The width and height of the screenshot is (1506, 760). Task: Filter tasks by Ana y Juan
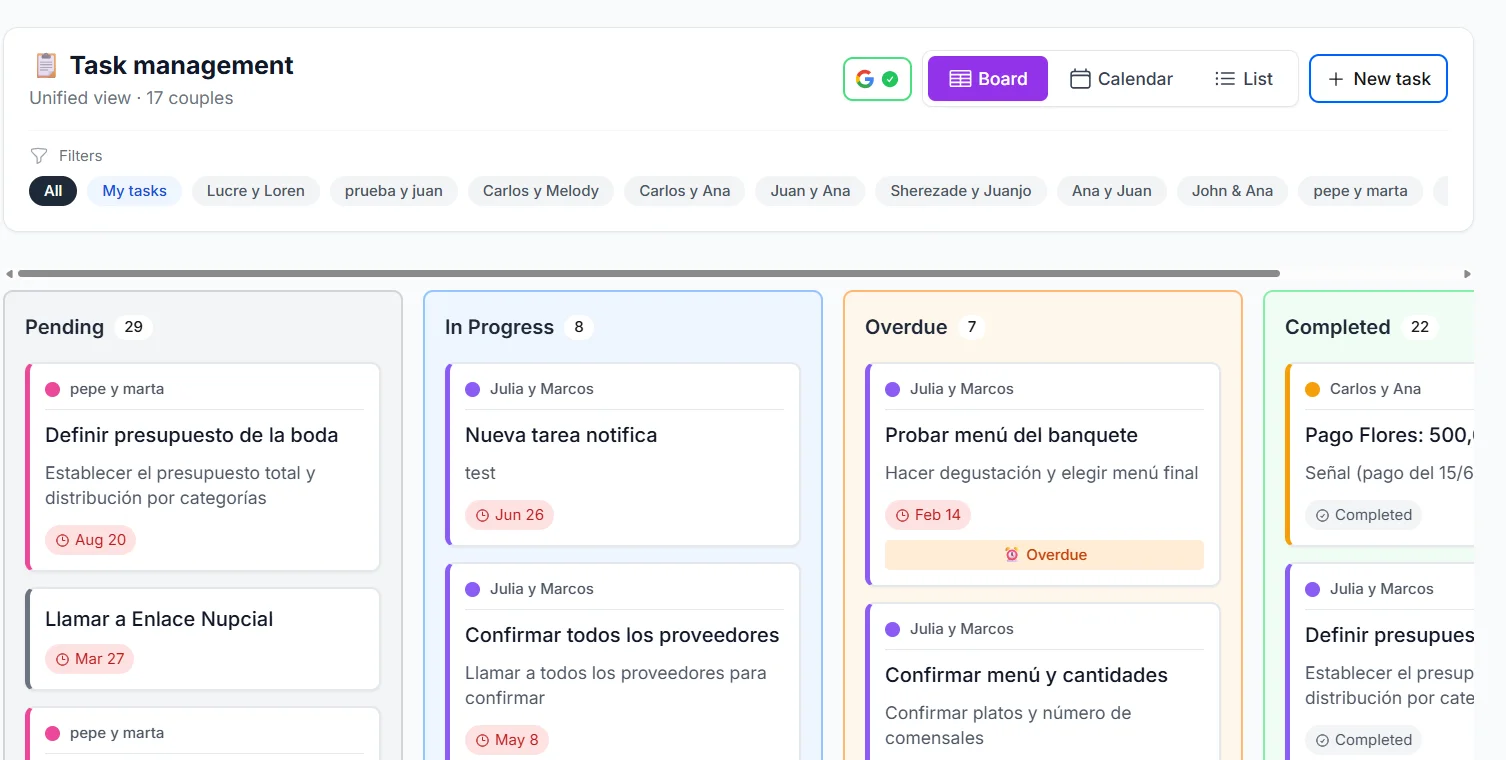tap(1112, 191)
